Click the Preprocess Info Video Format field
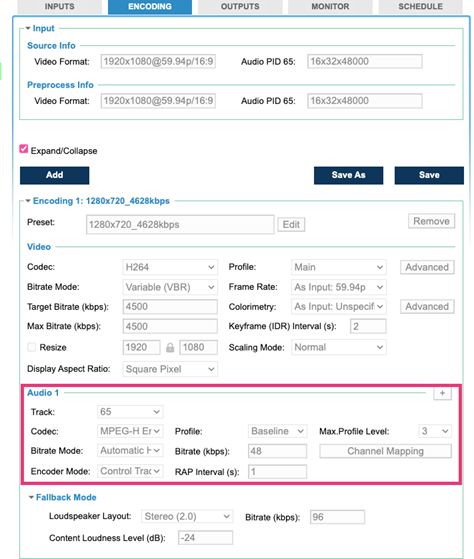The height and width of the screenshot is (559, 474). pyautogui.click(x=158, y=101)
